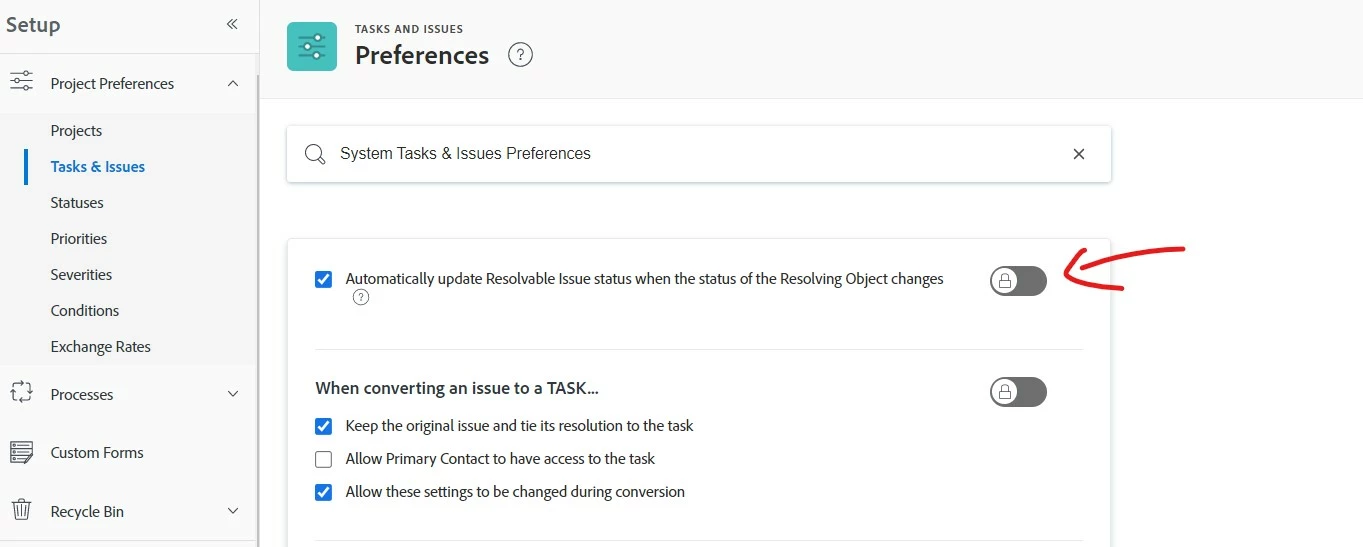The width and height of the screenshot is (1363, 547).
Task: Click the Project Preferences sliders icon
Action: (x=22, y=83)
